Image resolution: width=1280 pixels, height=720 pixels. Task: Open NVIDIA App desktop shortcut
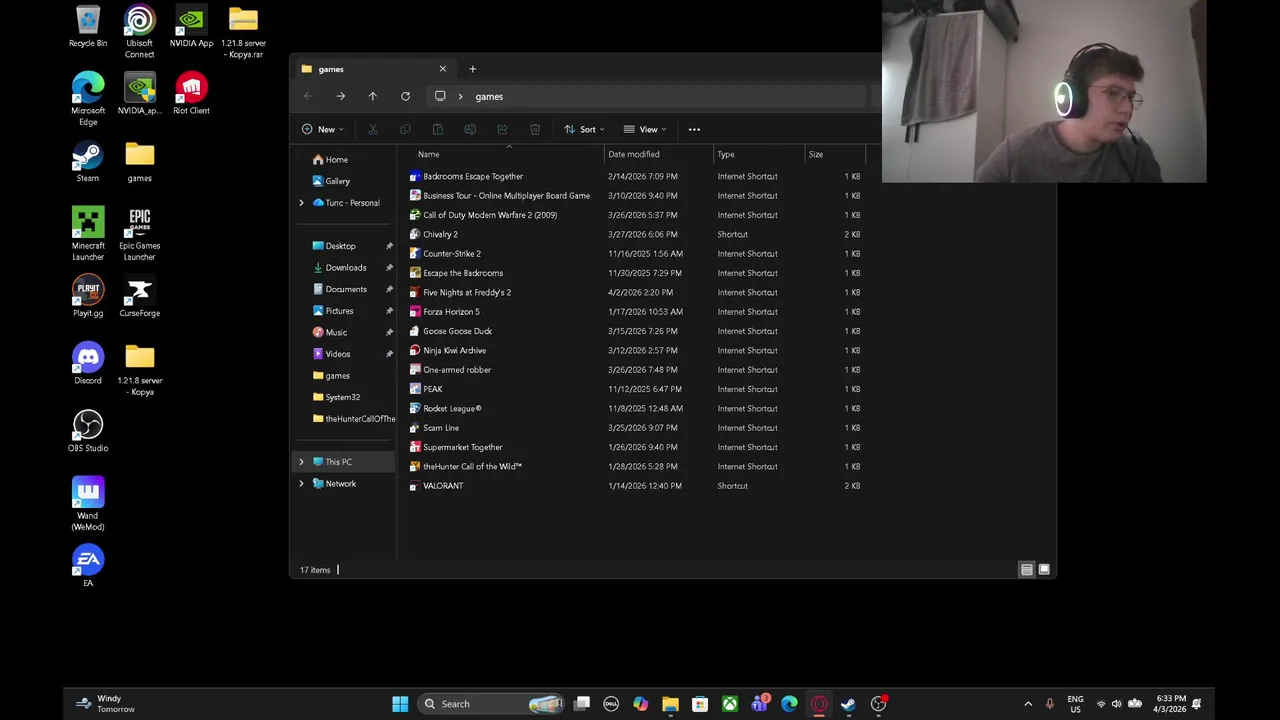click(191, 27)
